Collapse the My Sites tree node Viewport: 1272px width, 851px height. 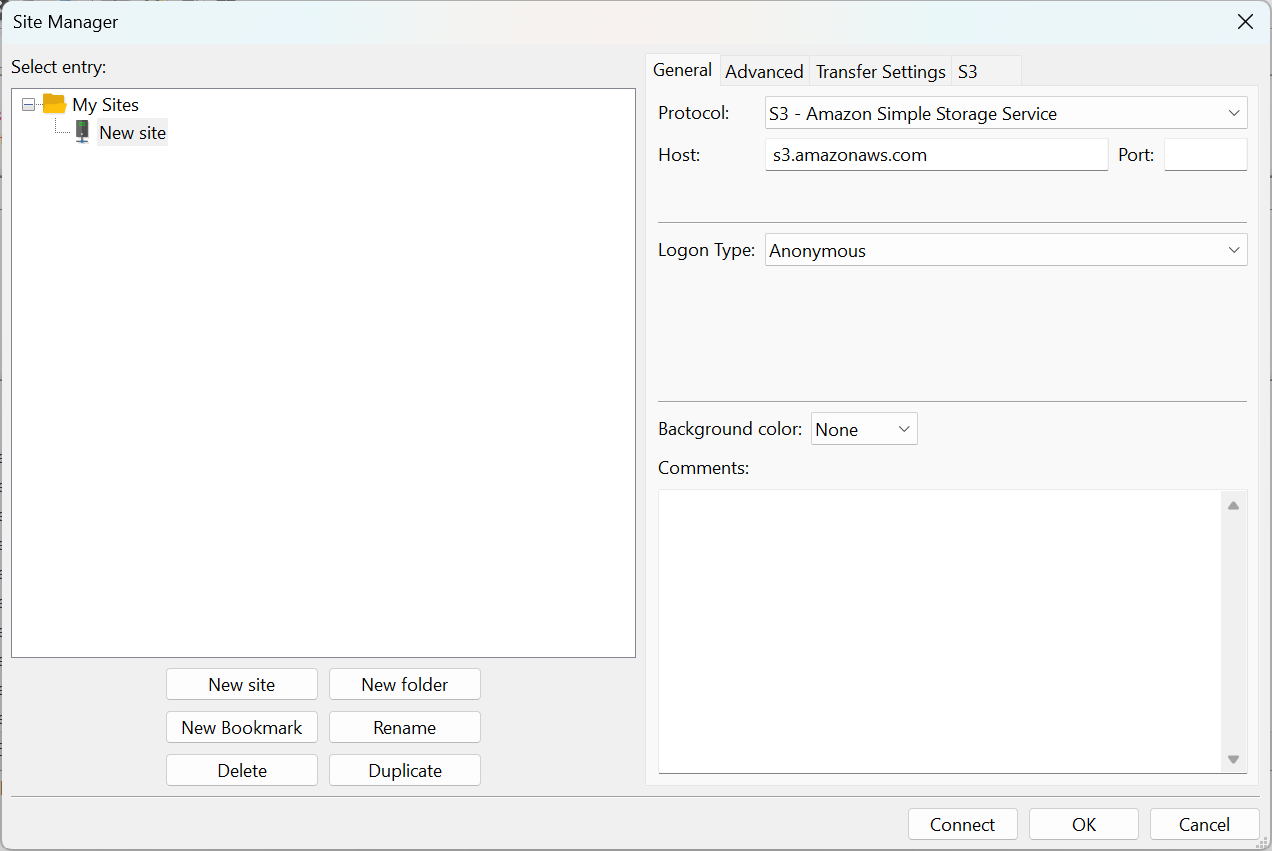pyautogui.click(x=28, y=104)
